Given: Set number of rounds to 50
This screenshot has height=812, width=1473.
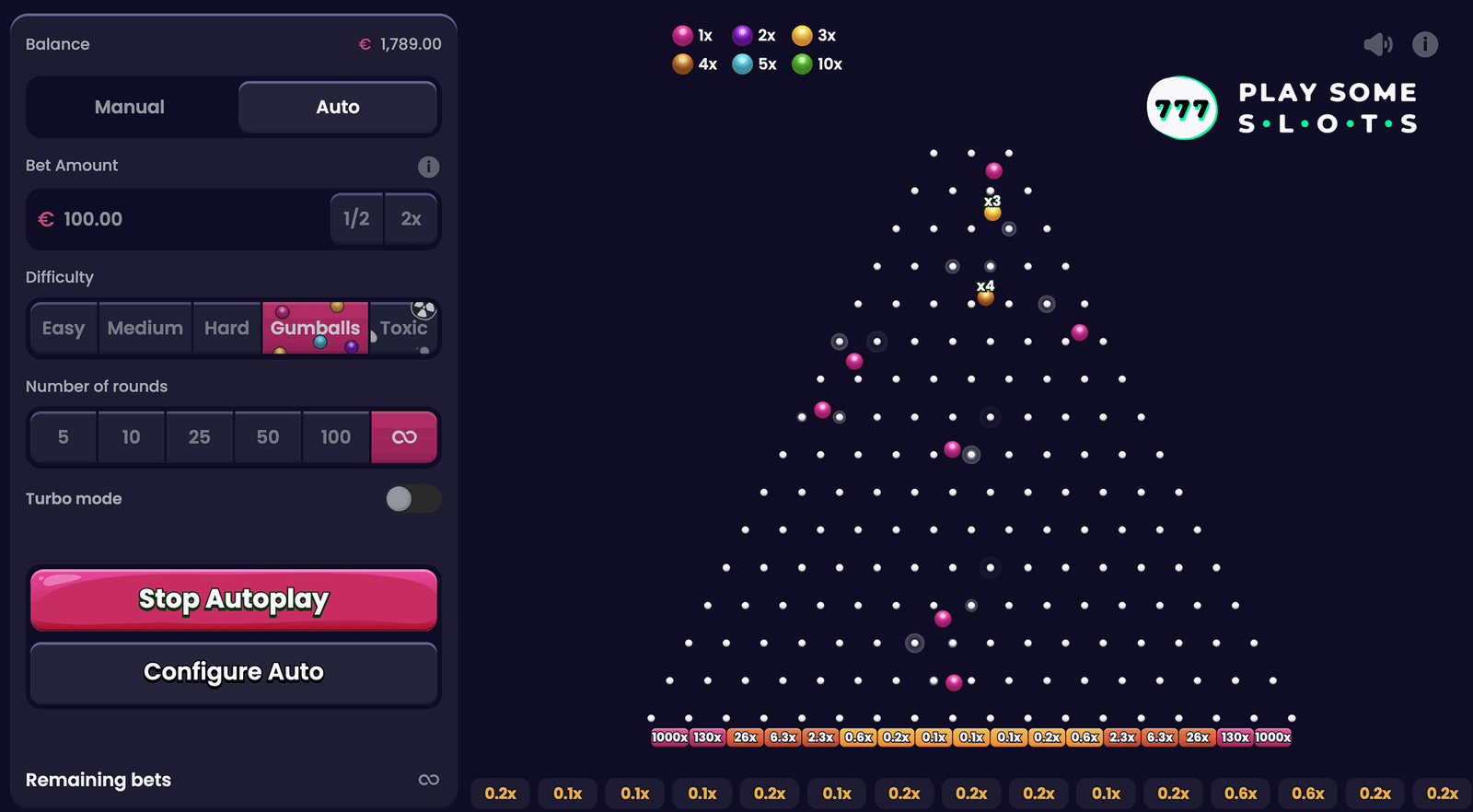Looking at the screenshot, I should coord(268,437).
